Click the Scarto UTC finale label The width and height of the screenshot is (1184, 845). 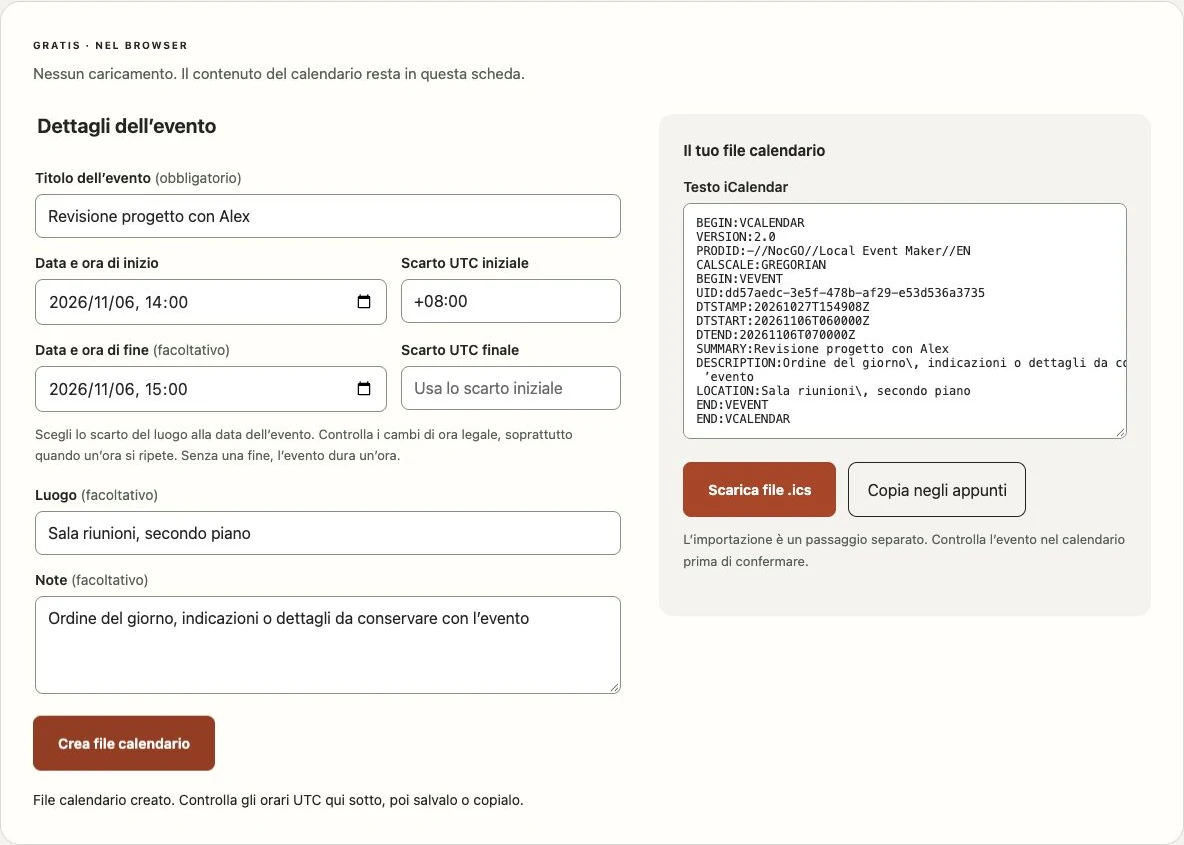tap(460, 350)
